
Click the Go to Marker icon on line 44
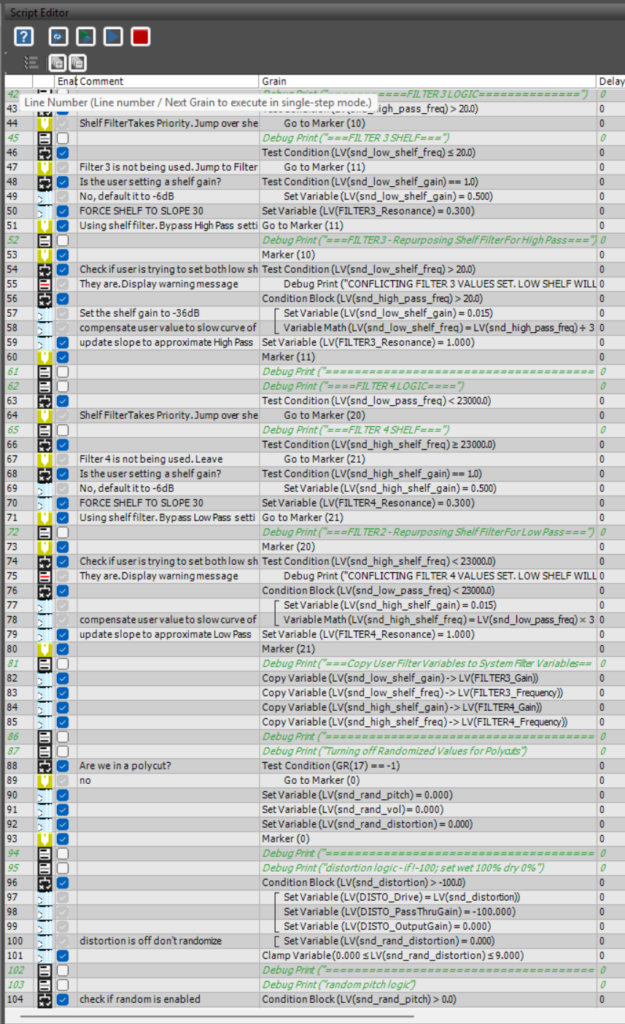pyautogui.click(x=44, y=123)
